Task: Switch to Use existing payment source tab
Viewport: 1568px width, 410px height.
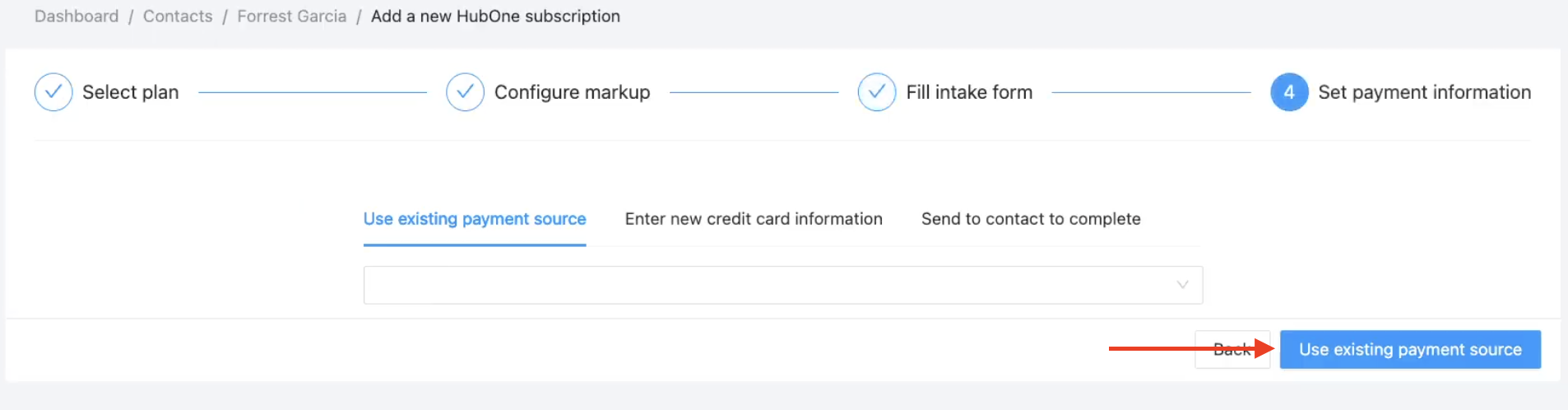Action: pyautogui.click(x=475, y=219)
